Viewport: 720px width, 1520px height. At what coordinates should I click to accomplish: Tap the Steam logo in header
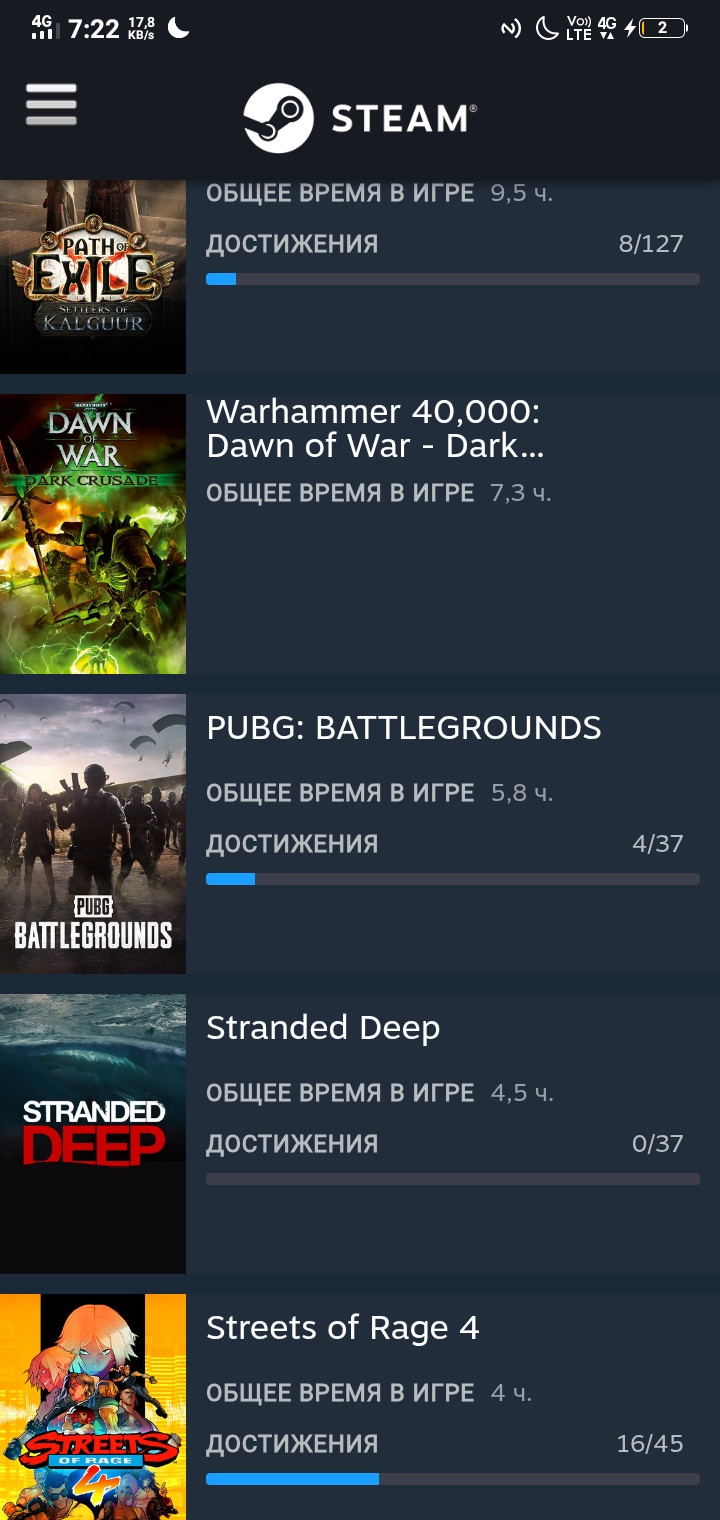(360, 118)
